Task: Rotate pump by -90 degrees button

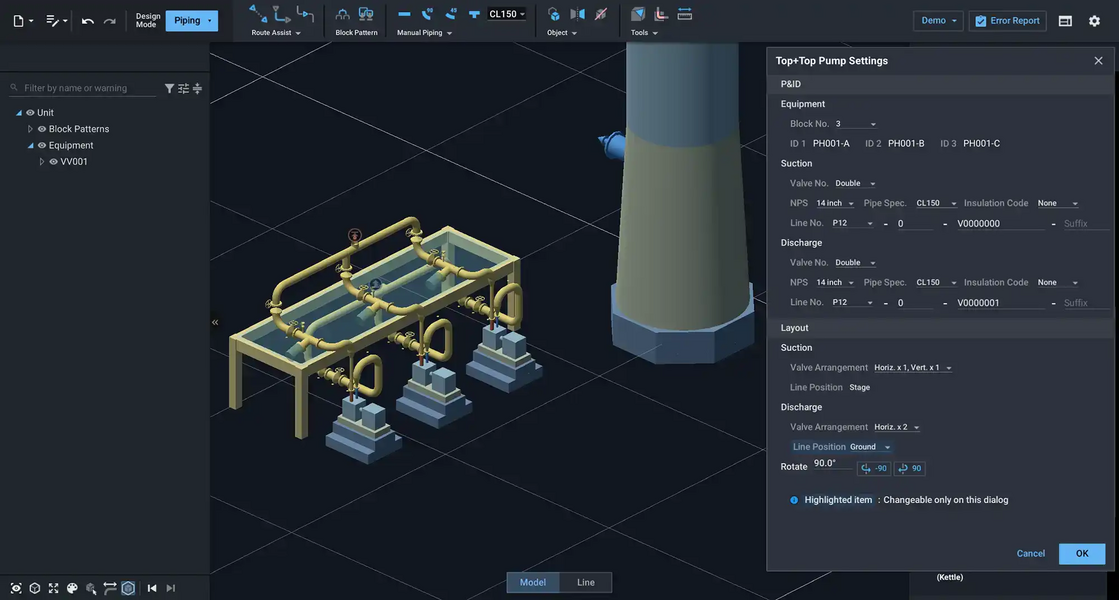Action: pyautogui.click(x=874, y=468)
